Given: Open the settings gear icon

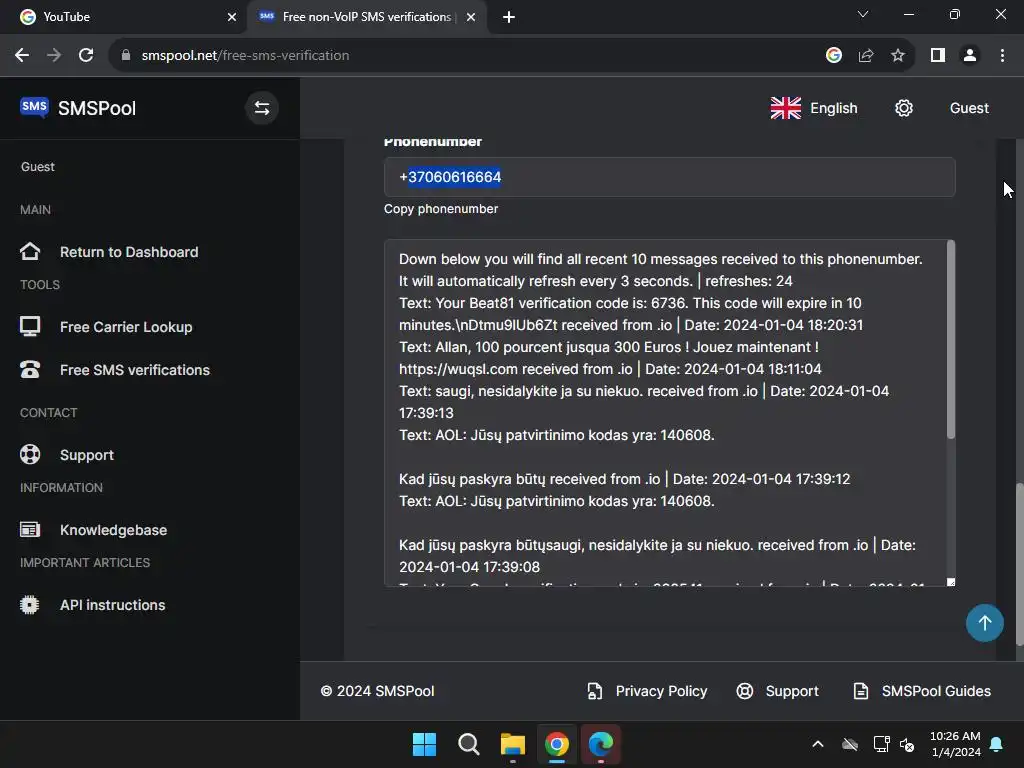Looking at the screenshot, I should tap(904, 108).
